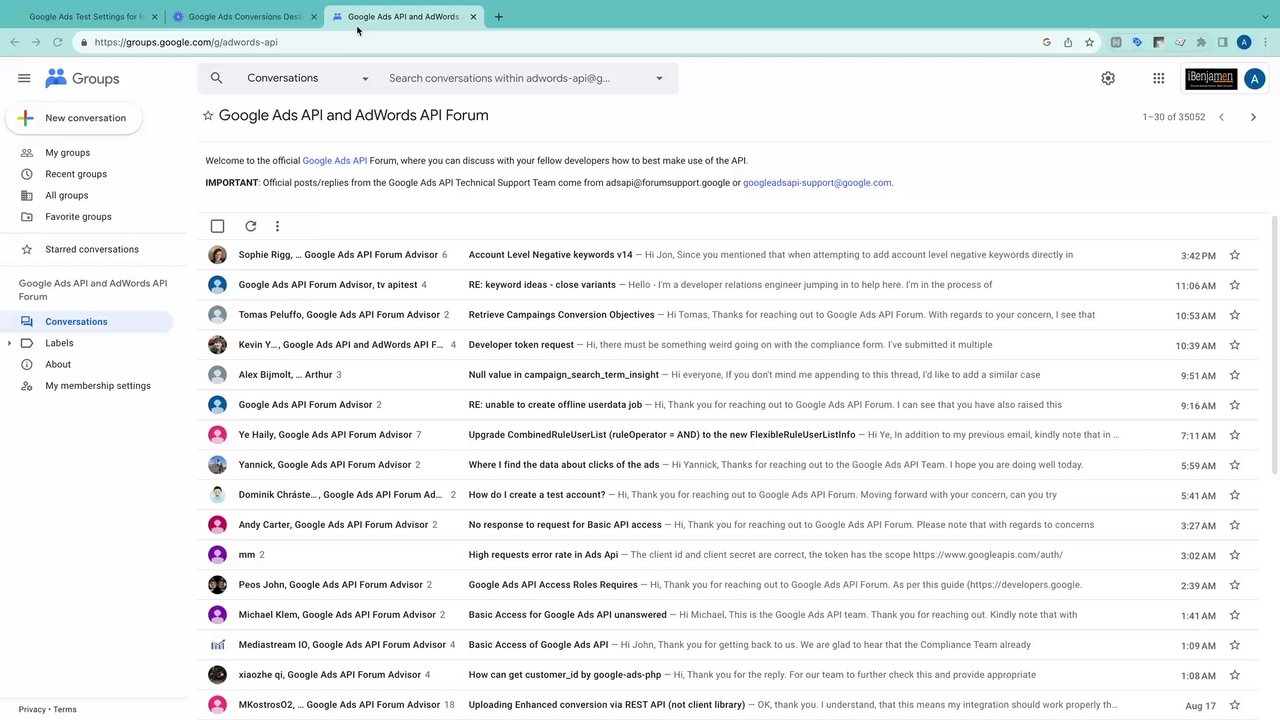Go to the previous page of conversations
The height and width of the screenshot is (720, 1280).
(x=1221, y=117)
